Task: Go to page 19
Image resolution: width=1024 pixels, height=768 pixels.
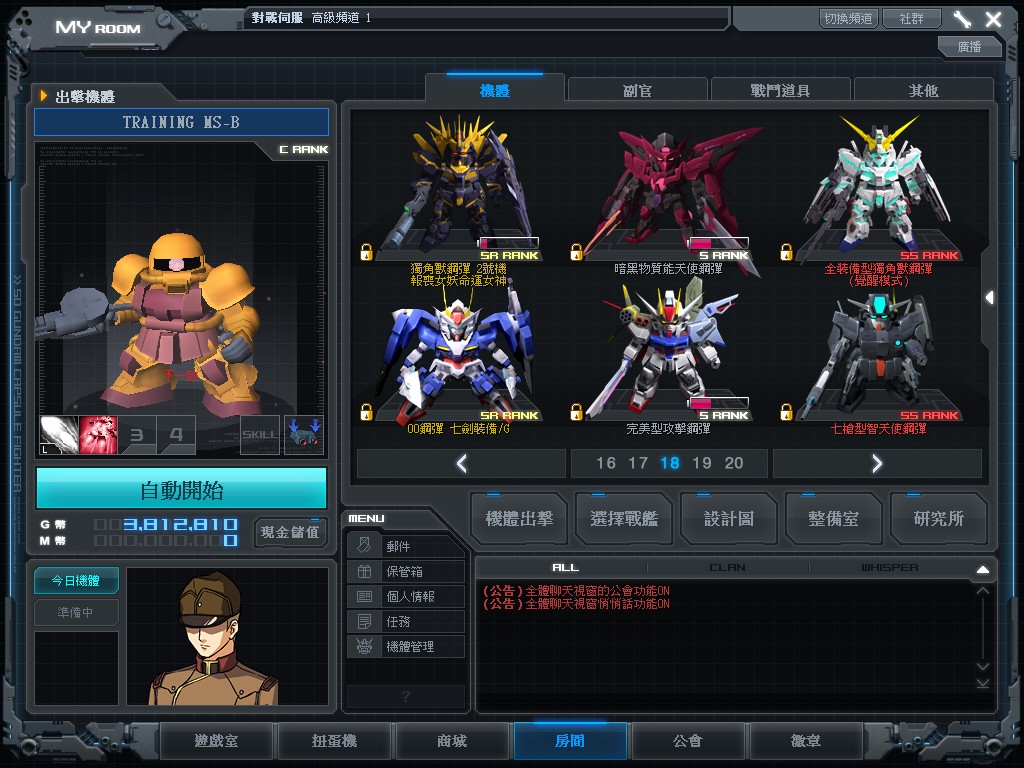Action: (x=702, y=463)
